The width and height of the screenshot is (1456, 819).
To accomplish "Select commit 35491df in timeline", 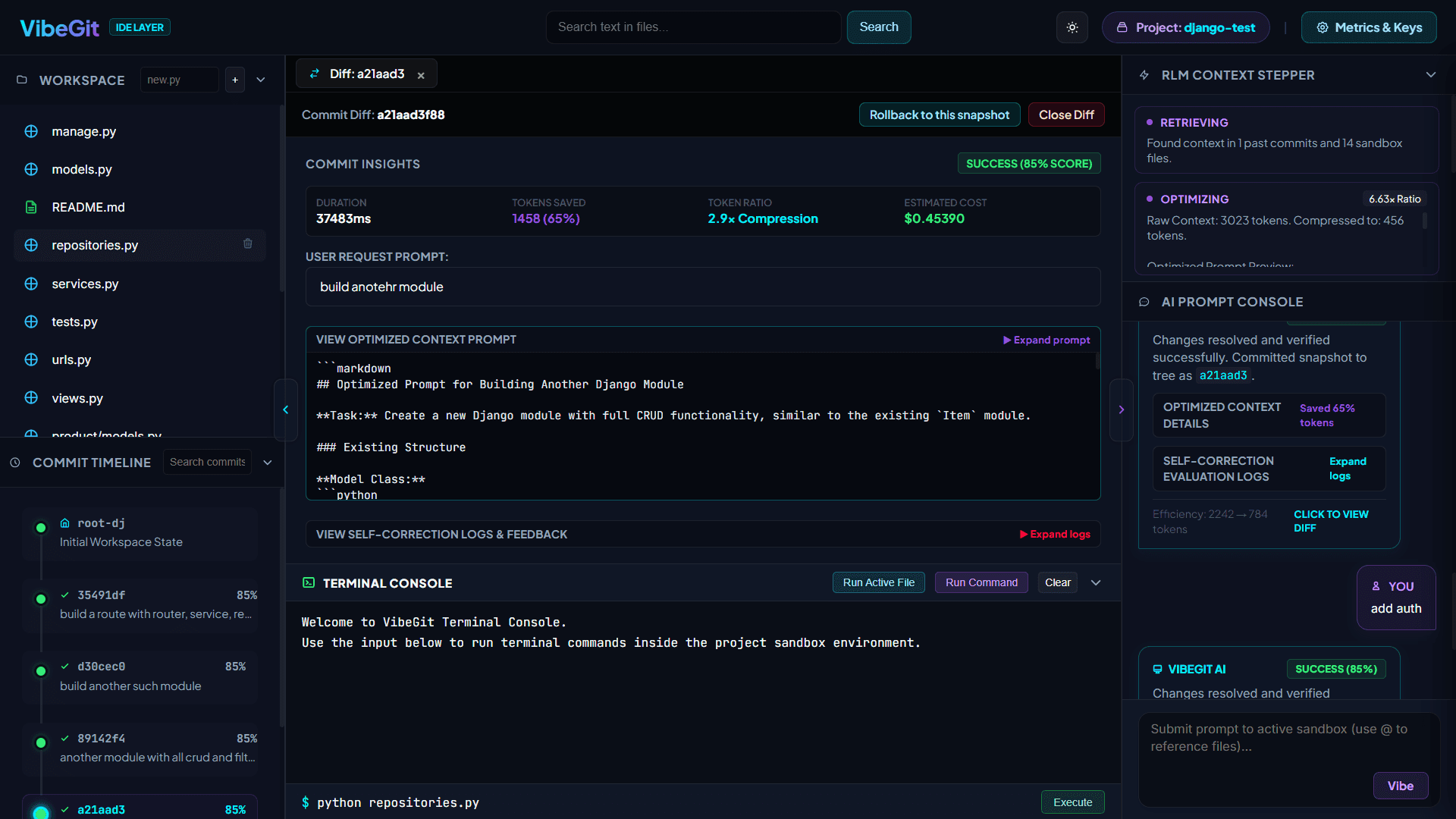I will 140,604.
